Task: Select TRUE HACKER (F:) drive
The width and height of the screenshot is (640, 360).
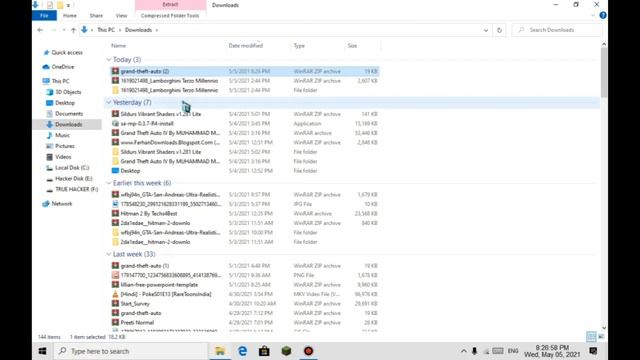Action: point(76,189)
